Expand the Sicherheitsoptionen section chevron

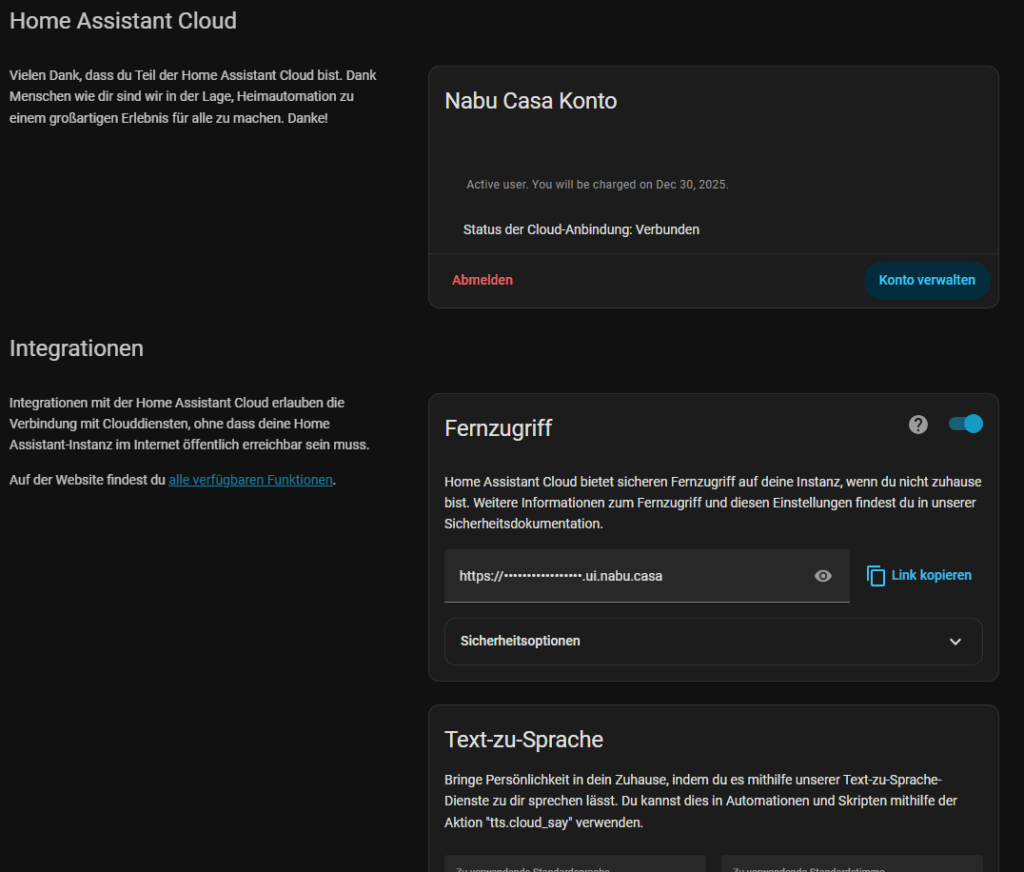[x=955, y=641]
